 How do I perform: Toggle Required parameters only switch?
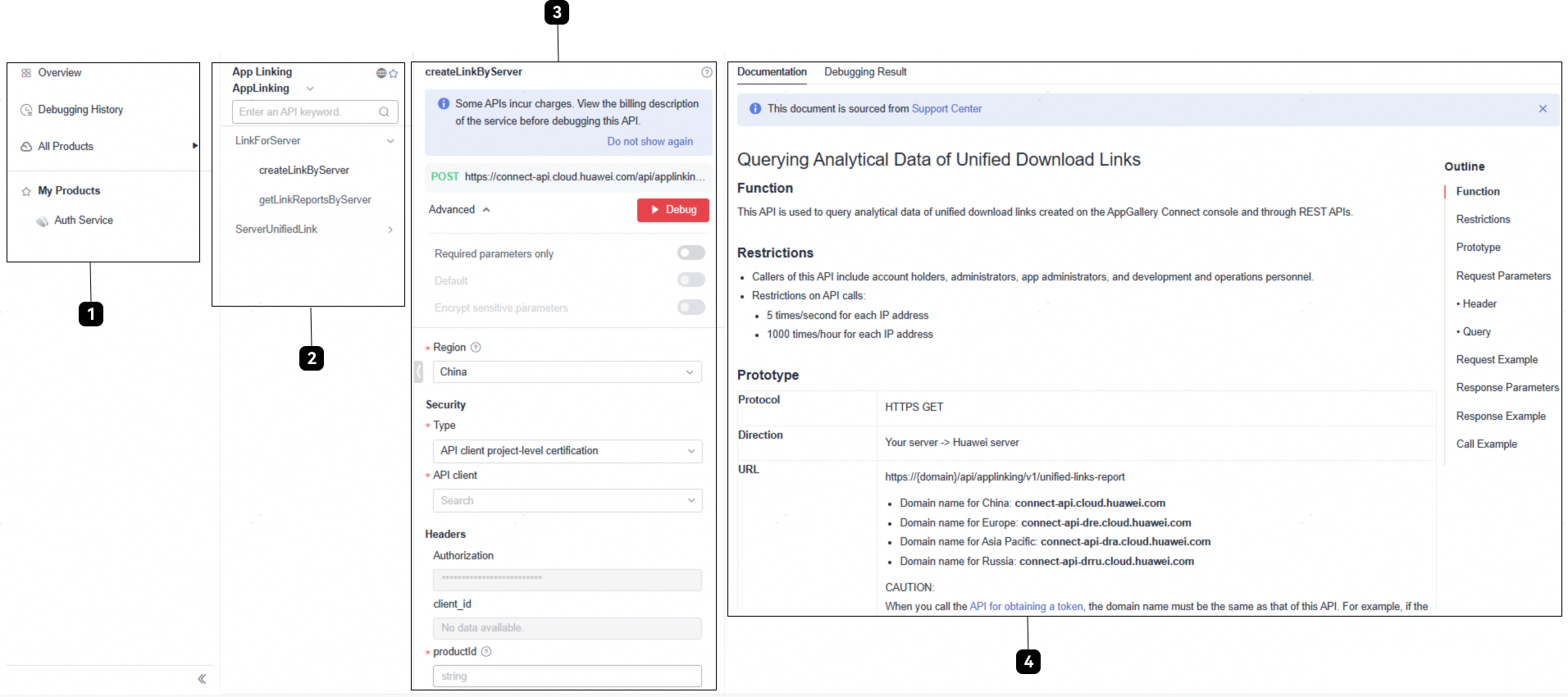[x=691, y=253]
